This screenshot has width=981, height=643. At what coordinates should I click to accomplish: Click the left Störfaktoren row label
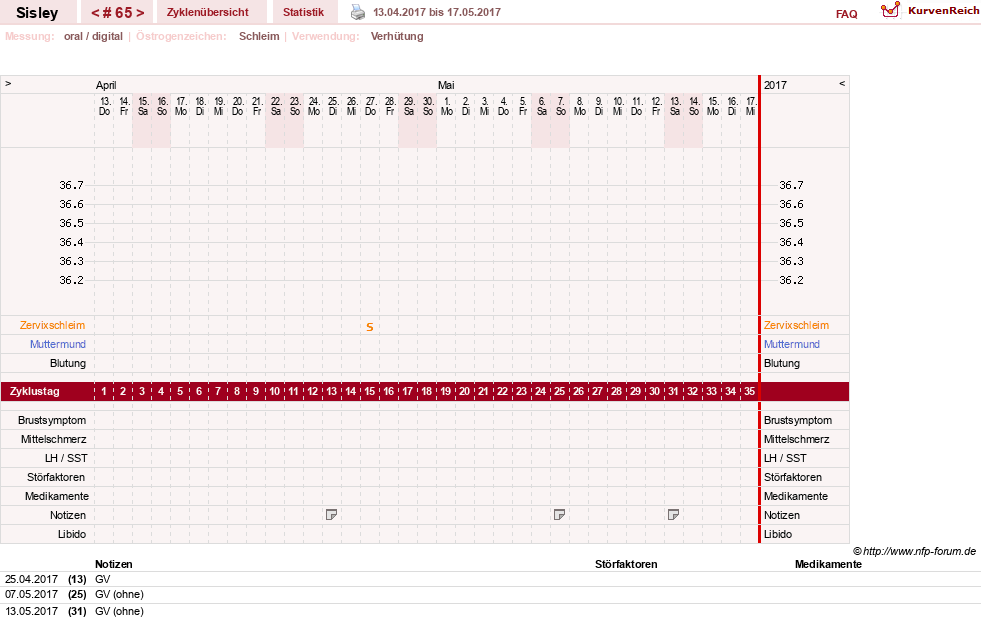pyautogui.click(x=56, y=477)
